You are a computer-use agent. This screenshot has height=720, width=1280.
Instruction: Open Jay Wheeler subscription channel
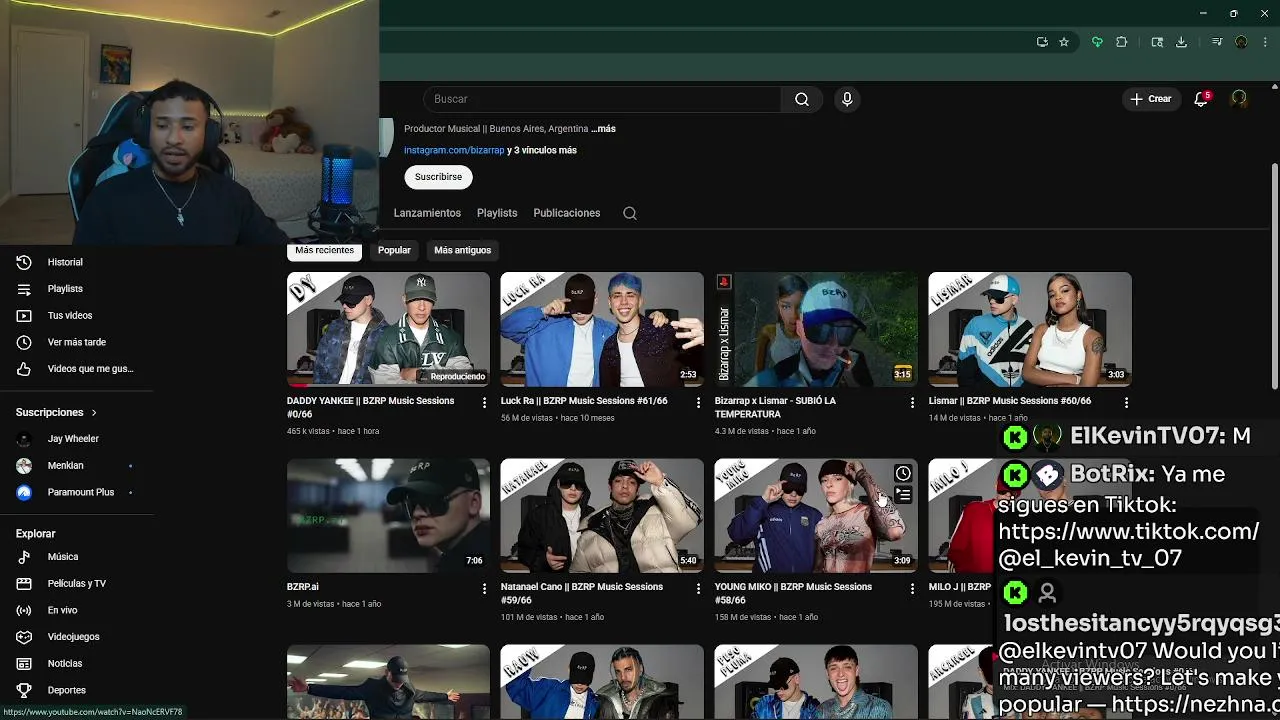point(75,439)
